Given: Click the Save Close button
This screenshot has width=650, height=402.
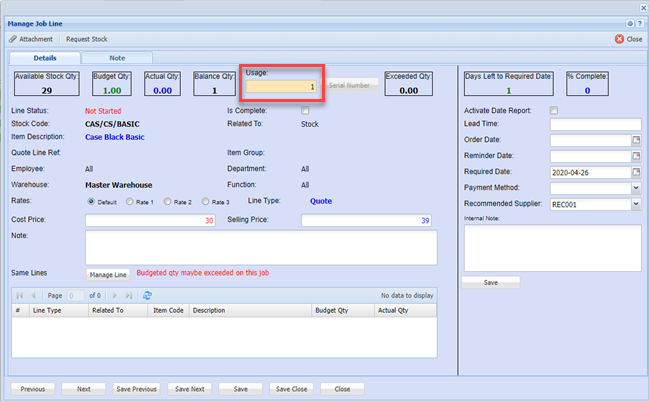Looking at the screenshot, I should pyautogui.click(x=293, y=388).
